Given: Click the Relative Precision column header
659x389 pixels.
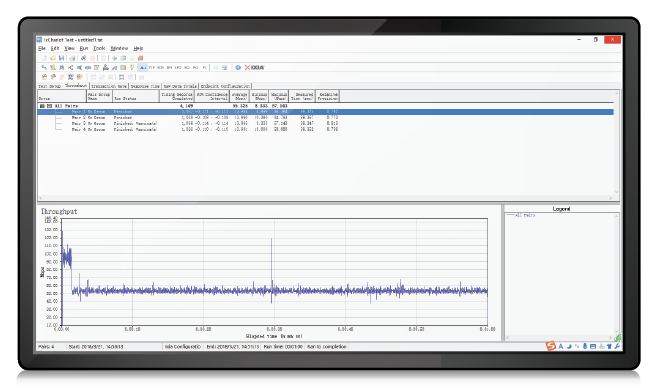Looking at the screenshot, I should pyautogui.click(x=327, y=96).
